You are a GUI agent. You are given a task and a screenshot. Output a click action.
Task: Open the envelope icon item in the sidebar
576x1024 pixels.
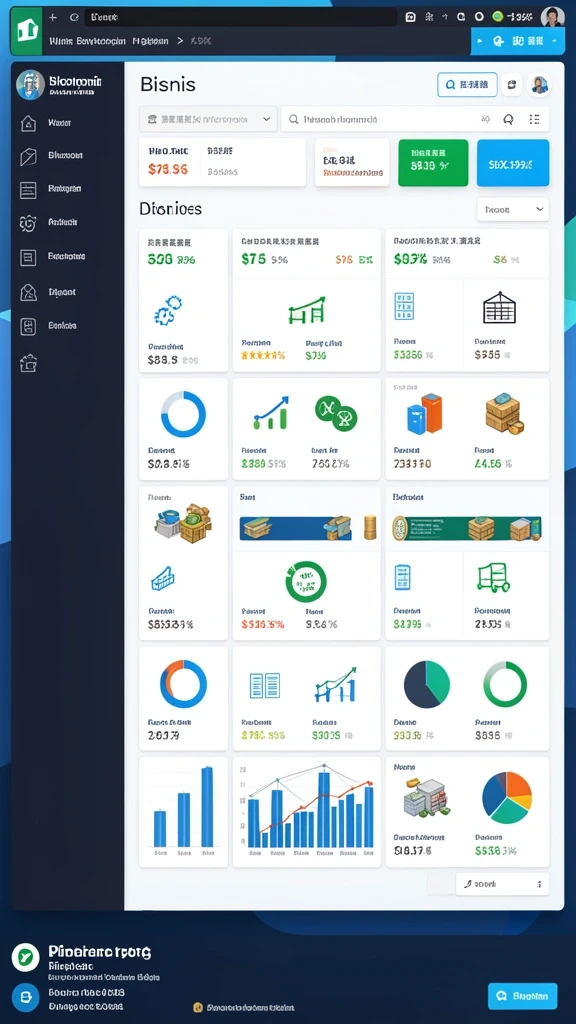(28, 292)
